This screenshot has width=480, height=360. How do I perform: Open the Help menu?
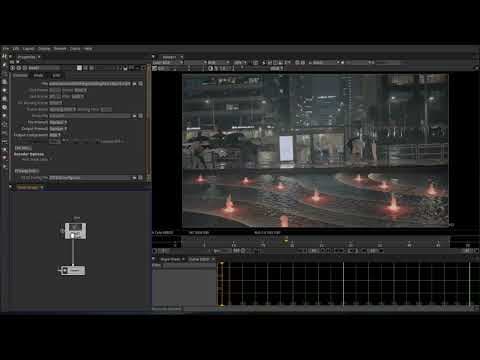click(x=88, y=49)
